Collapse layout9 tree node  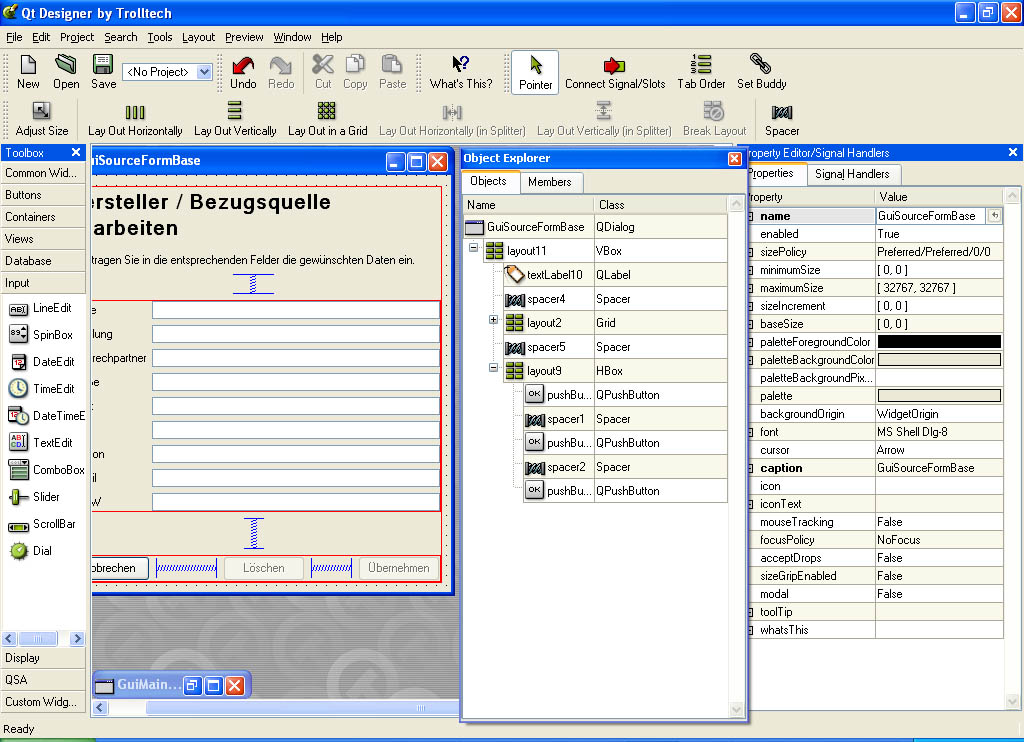pyautogui.click(x=493, y=367)
